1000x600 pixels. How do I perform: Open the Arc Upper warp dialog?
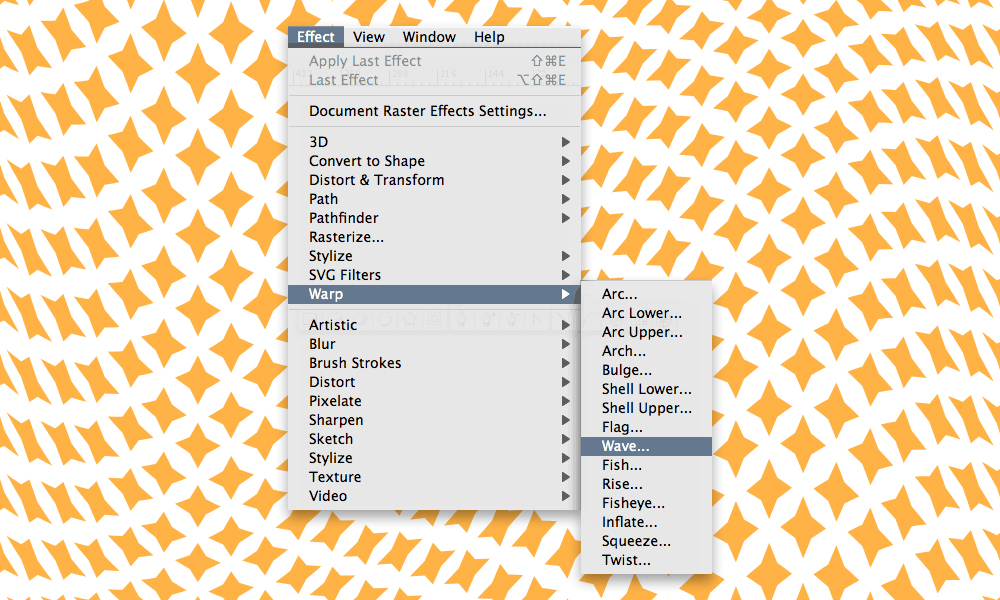click(642, 332)
